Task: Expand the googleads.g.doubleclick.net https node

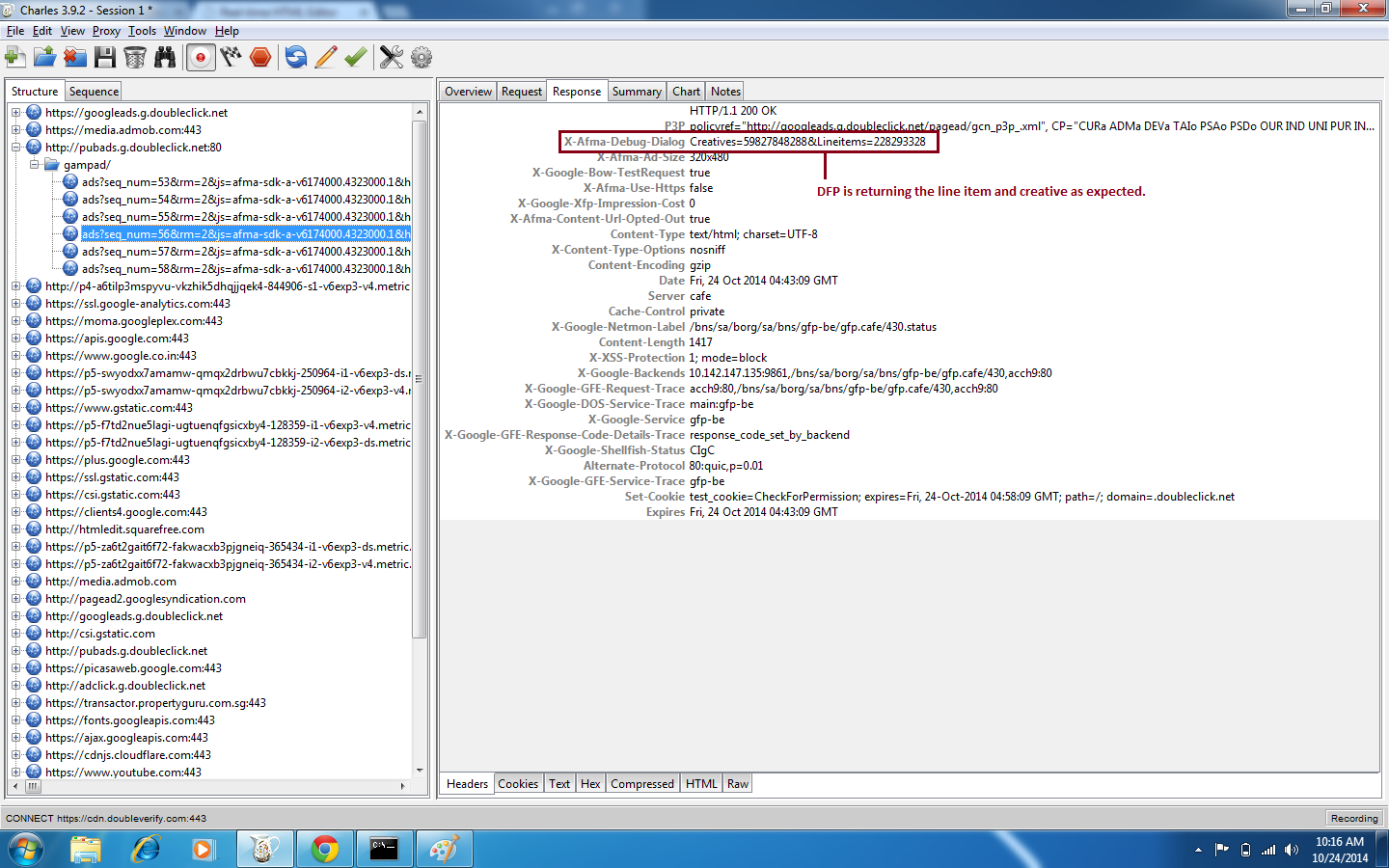Action: coord(15,113)
